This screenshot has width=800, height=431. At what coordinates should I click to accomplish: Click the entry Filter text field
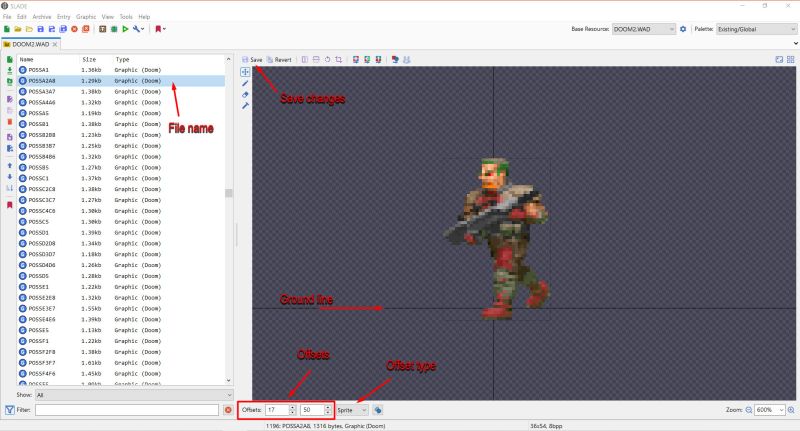click(x=126, y=410)
